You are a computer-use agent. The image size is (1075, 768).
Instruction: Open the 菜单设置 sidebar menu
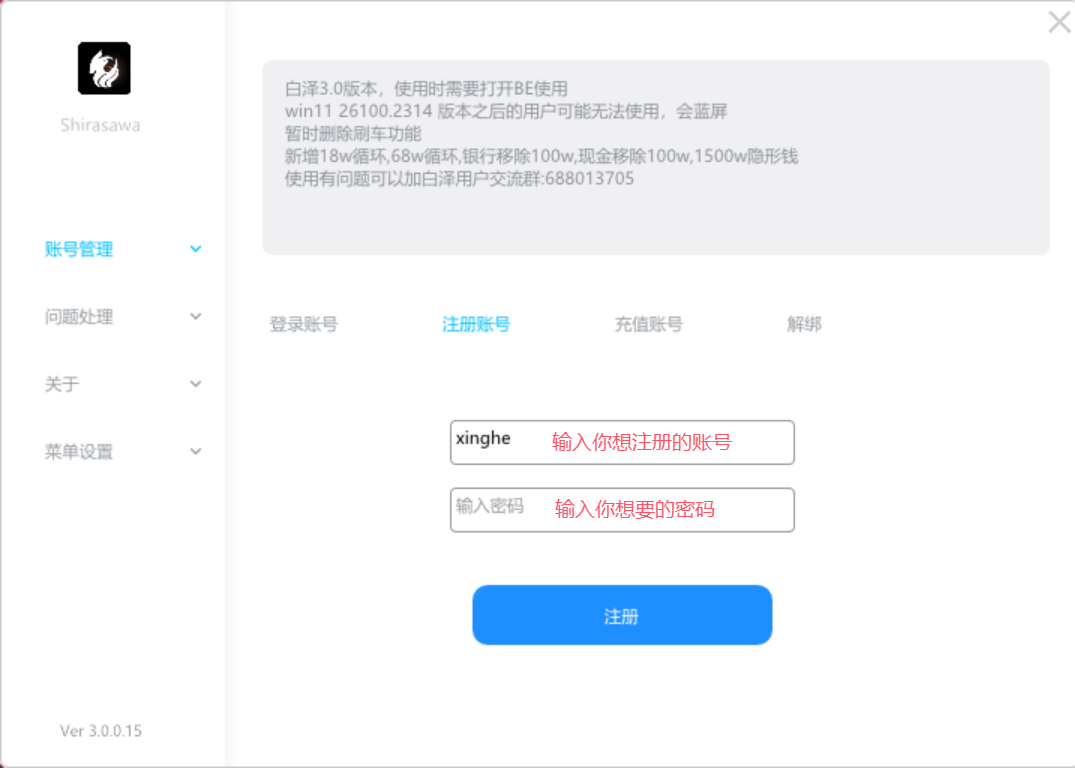tap(79, 451)
